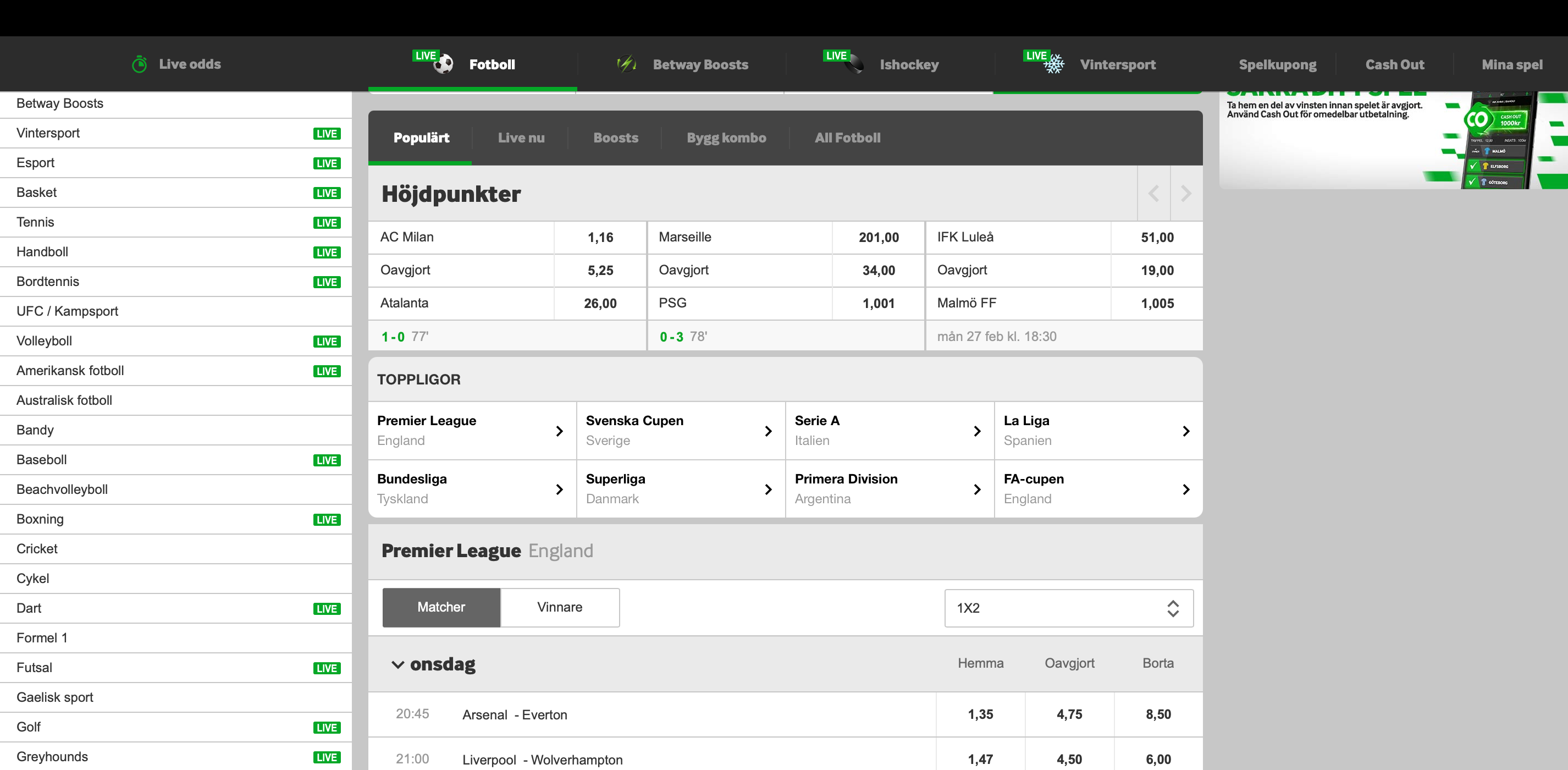1568x770 pixels.
Task: Select Oavgjort 19,00 for IFK Luleå match
Action: pos(1157,270)
